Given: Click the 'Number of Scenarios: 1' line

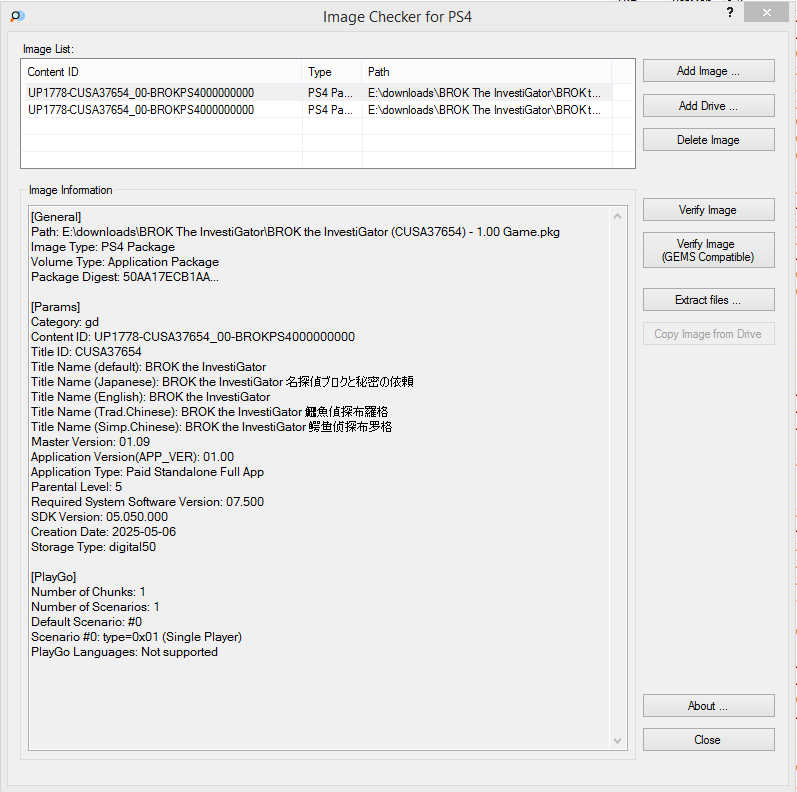Looking at the screenshot, I should (96, 607).
